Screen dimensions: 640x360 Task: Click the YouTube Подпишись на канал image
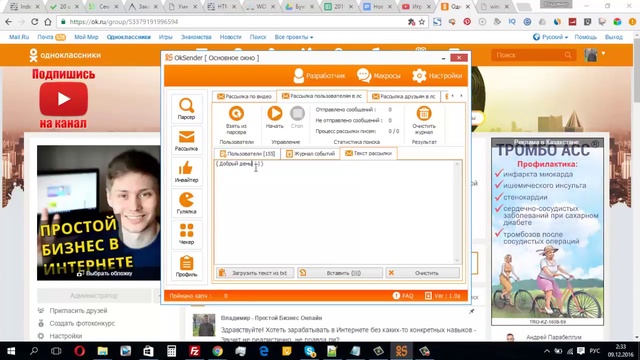63,99
